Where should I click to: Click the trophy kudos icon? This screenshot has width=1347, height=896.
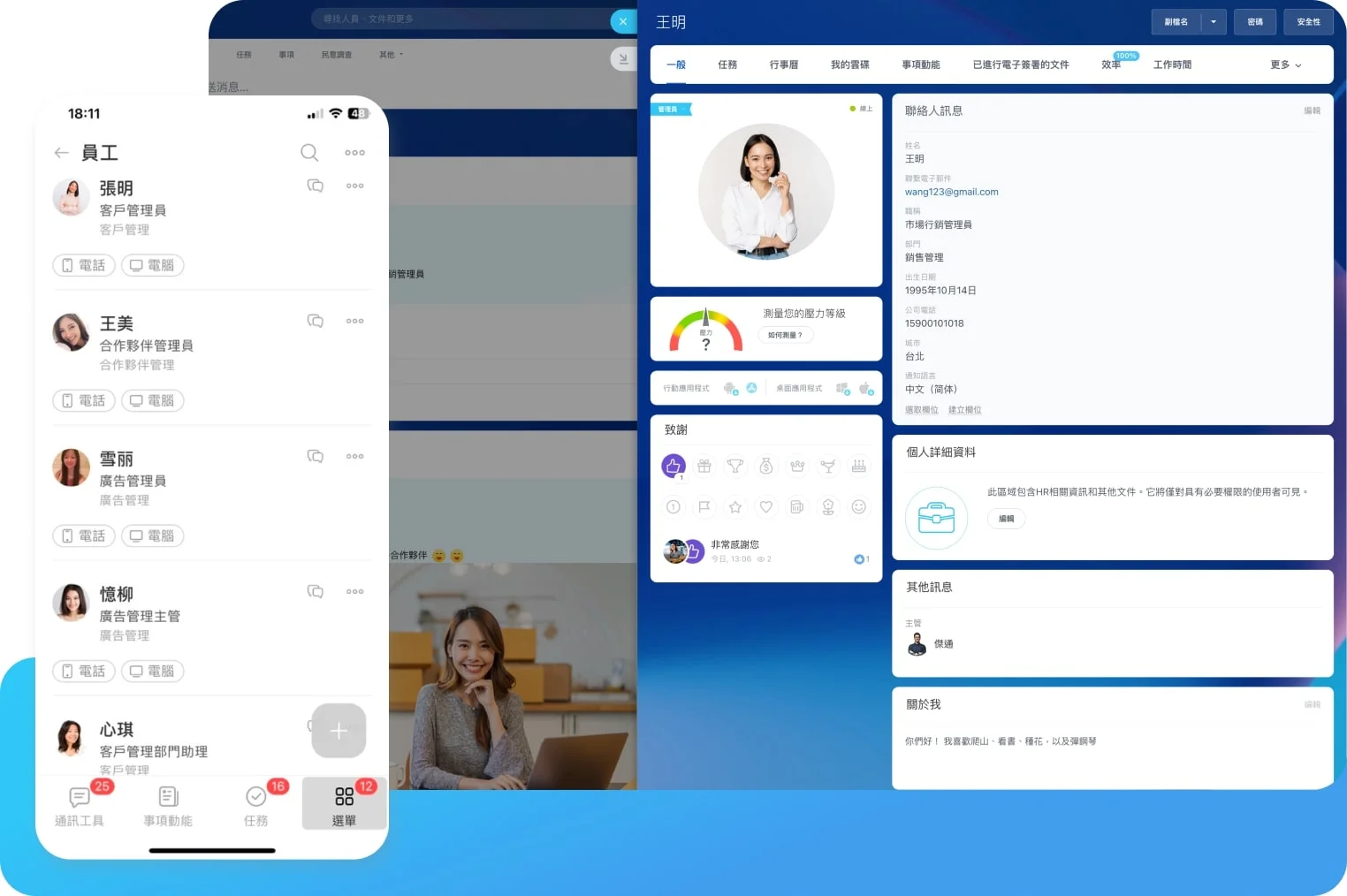click(735, 466)
